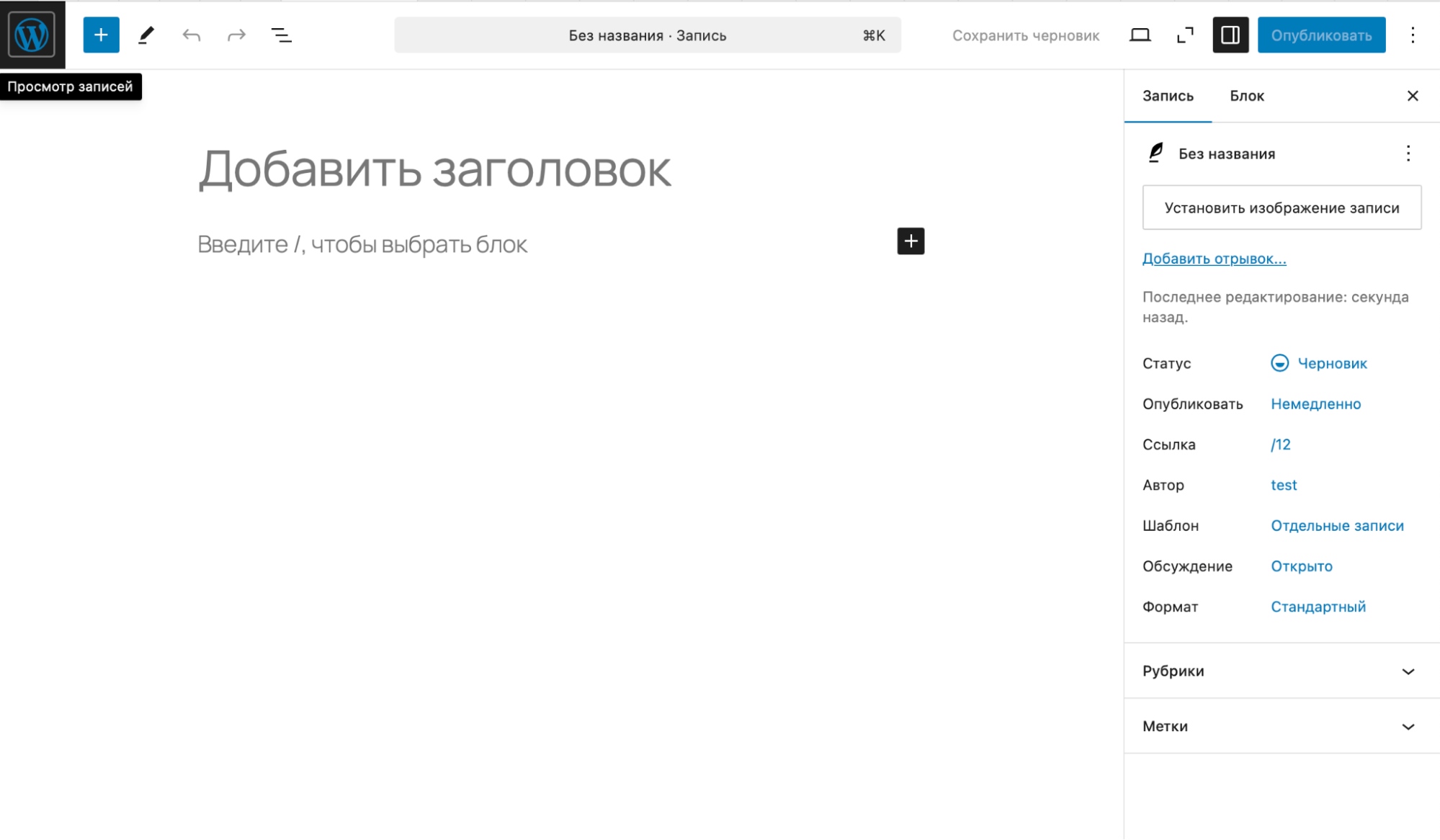This screenshot has height=840, width=1440.
Task: Open the Добавить отрывок link
Action: click(x=1214, y=259)
